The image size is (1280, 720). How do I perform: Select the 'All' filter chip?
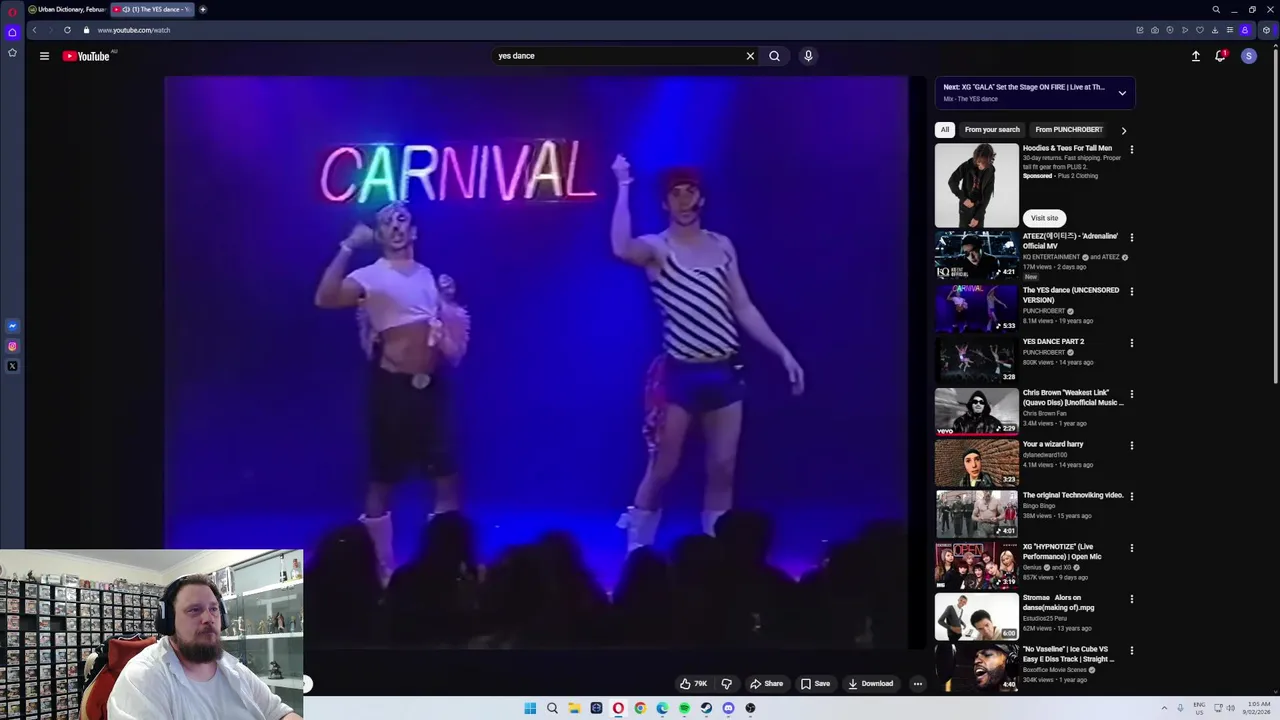[x=944, y=130]
